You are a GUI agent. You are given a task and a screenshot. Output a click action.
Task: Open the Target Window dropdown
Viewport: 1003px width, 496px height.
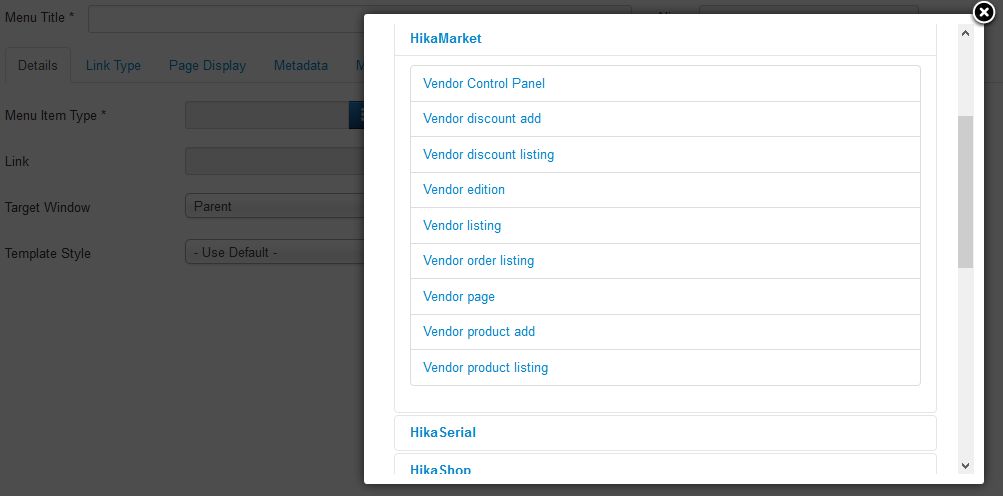(x=274, y=206)
